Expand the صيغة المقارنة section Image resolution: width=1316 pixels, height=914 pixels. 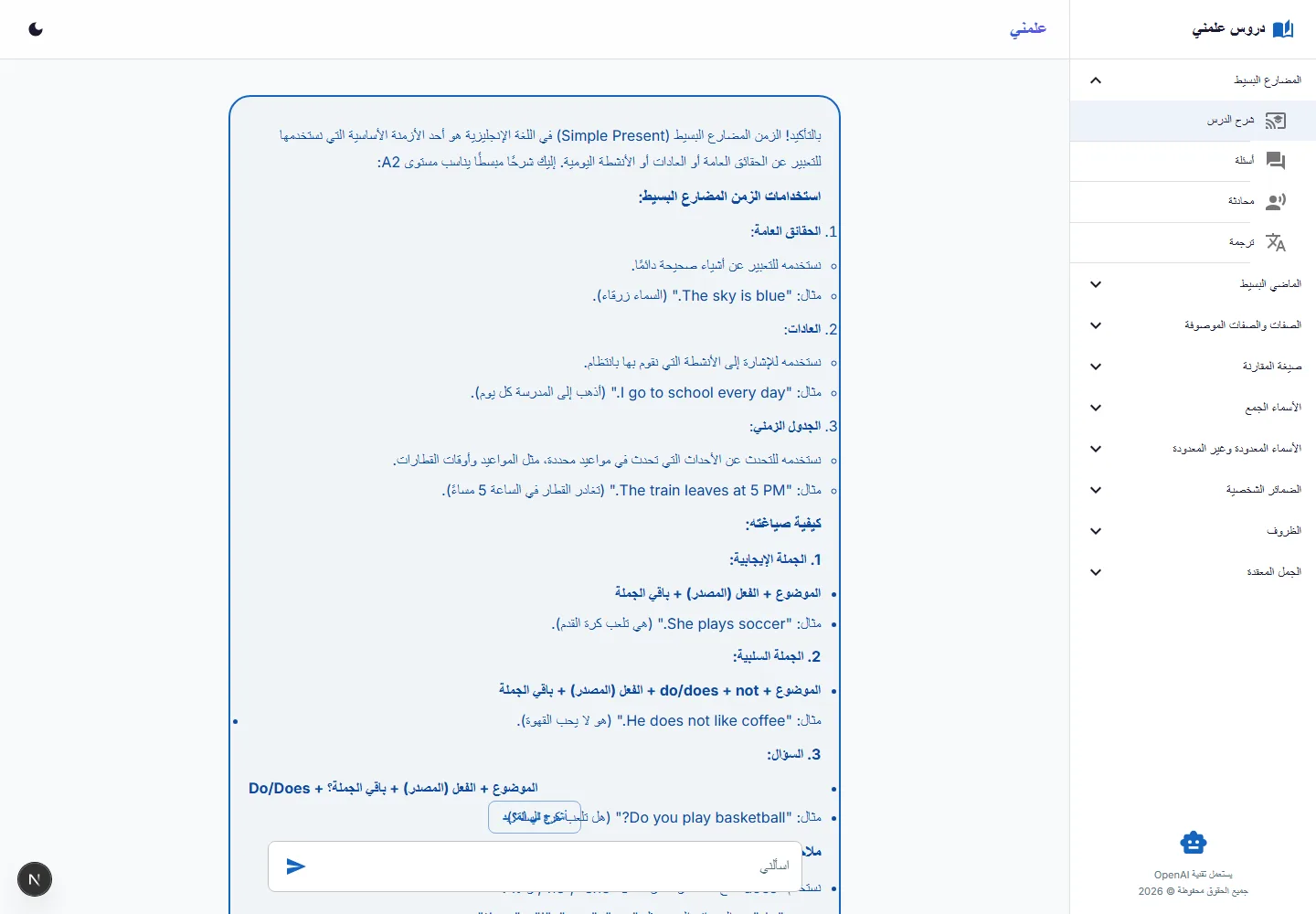tap(1193, 367)
